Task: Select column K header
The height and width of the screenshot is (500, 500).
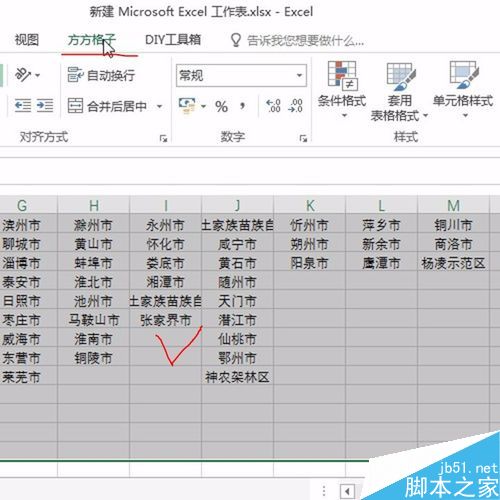Action: tap(310, 205)
